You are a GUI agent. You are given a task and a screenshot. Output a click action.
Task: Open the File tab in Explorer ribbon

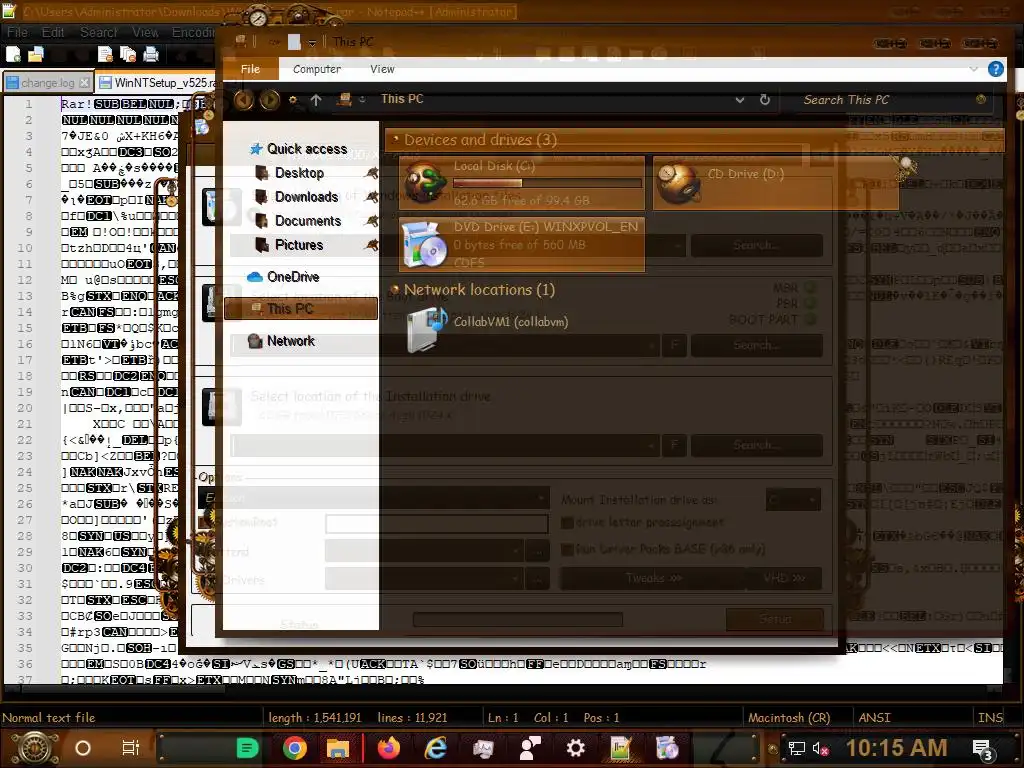250,69
